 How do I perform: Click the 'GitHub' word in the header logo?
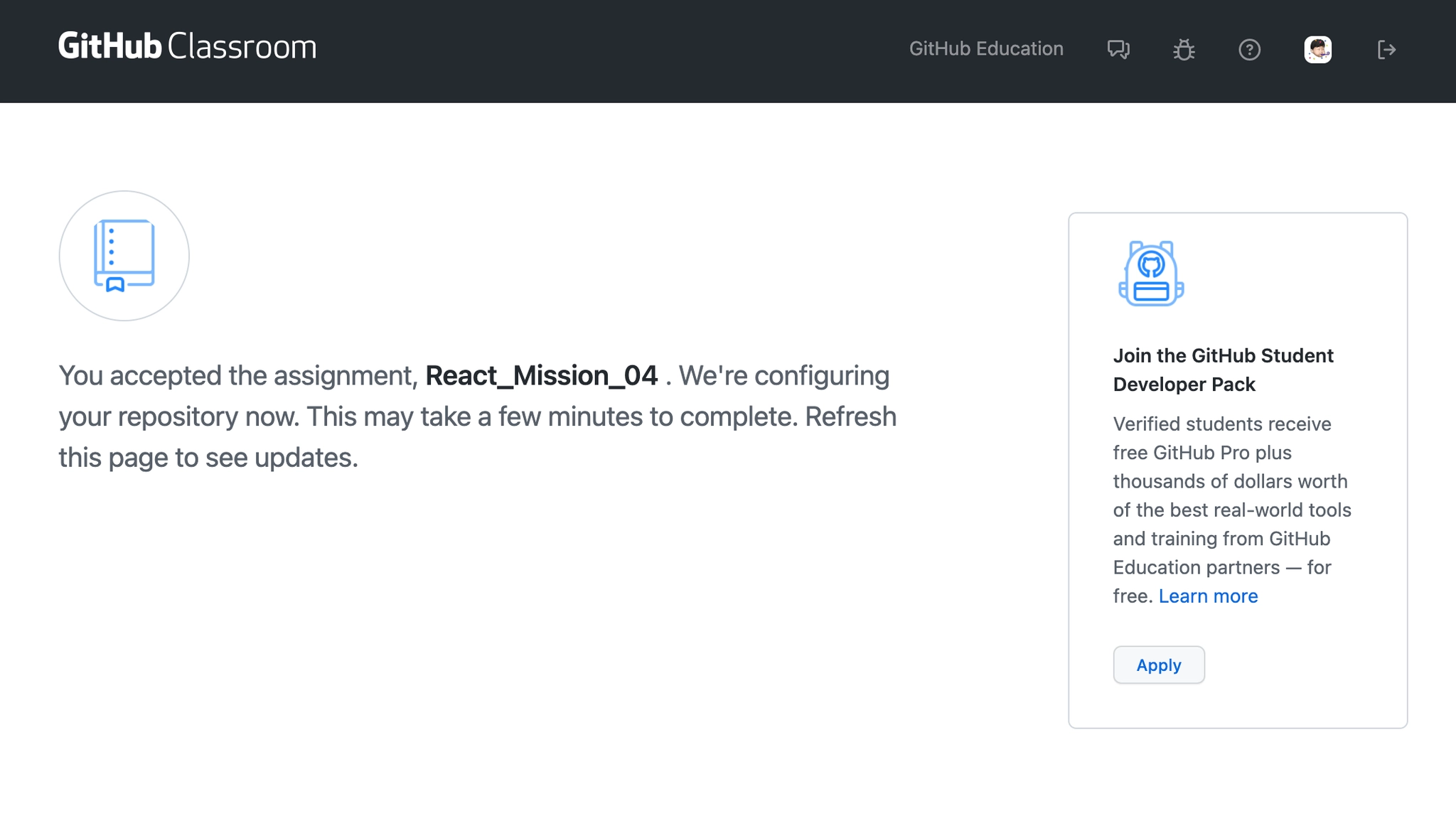tap(110, 47)
